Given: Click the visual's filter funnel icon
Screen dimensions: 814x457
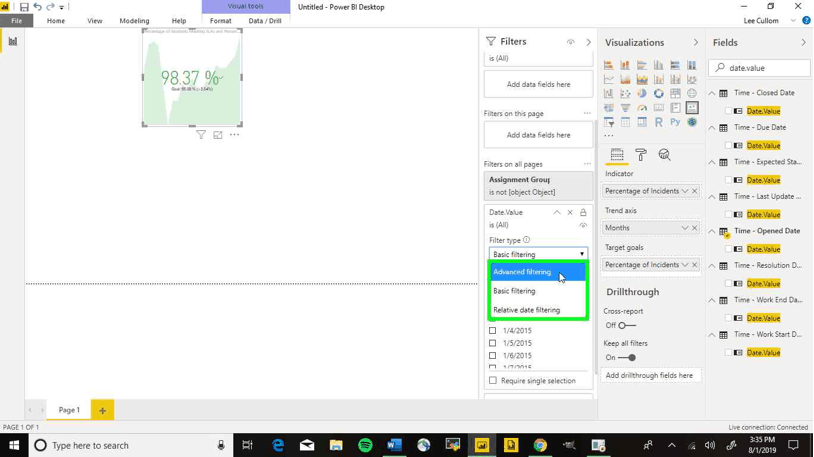Looking at the screenshot, I should (x=201, y=135).
